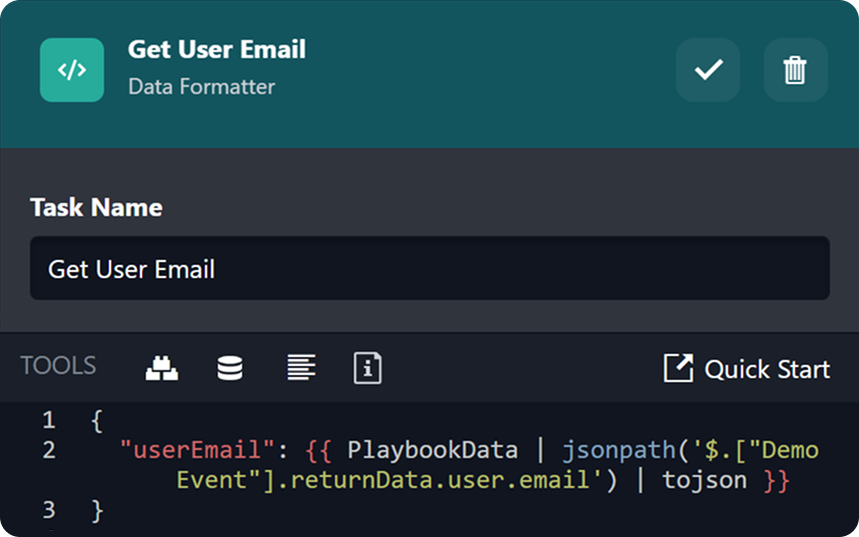Open the database stack tool
Viewport: 859px width, 537px height.
230,368
